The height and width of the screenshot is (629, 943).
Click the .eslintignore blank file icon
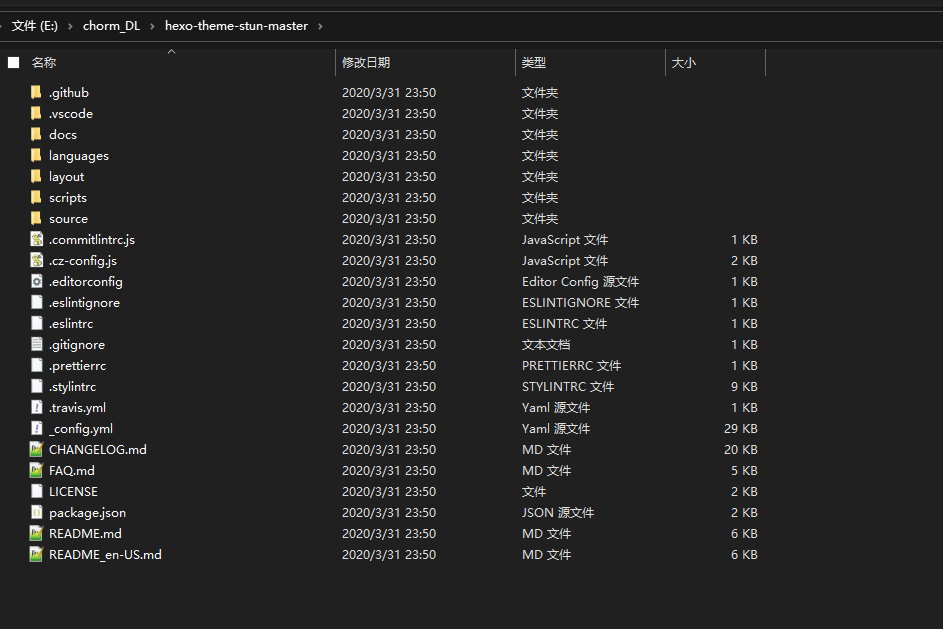point(37,302)
